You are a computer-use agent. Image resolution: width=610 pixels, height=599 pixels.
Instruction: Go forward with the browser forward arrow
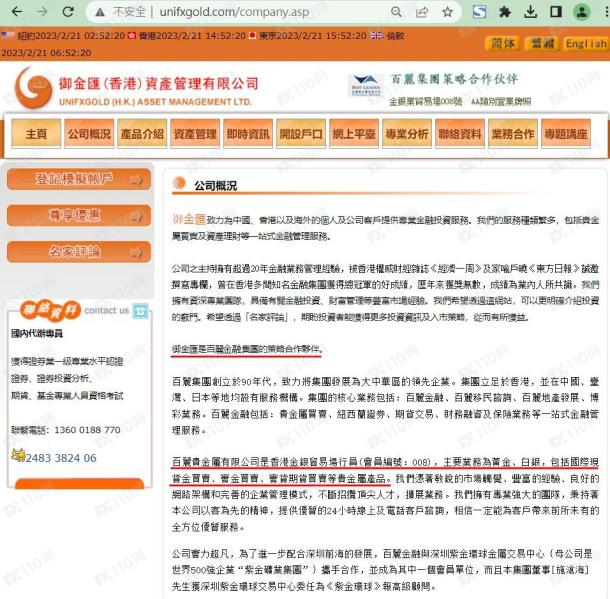(42, 12)
